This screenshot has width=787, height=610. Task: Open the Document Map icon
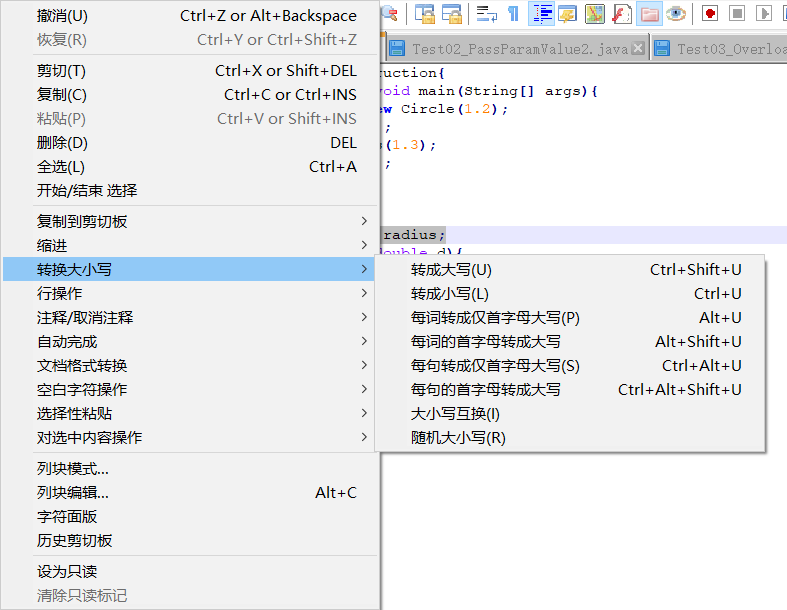pyautogui.click(x=595, y=14)
